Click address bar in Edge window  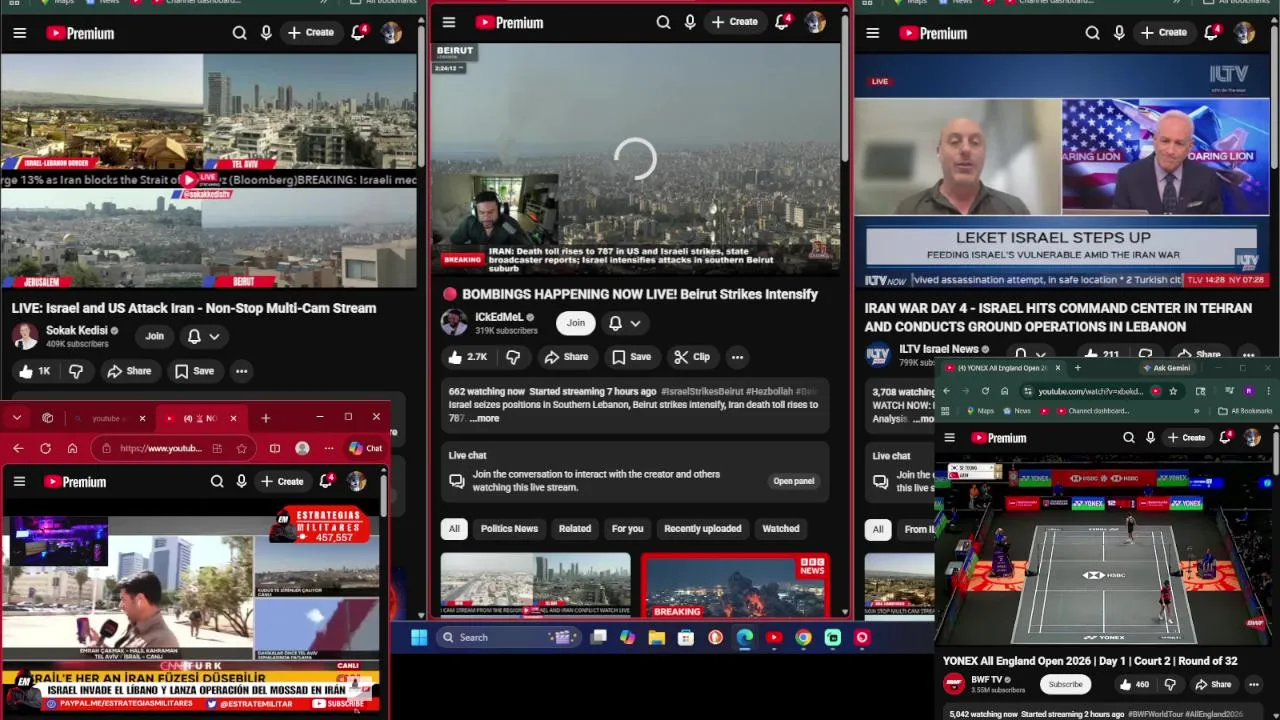[x=160, y=448]
